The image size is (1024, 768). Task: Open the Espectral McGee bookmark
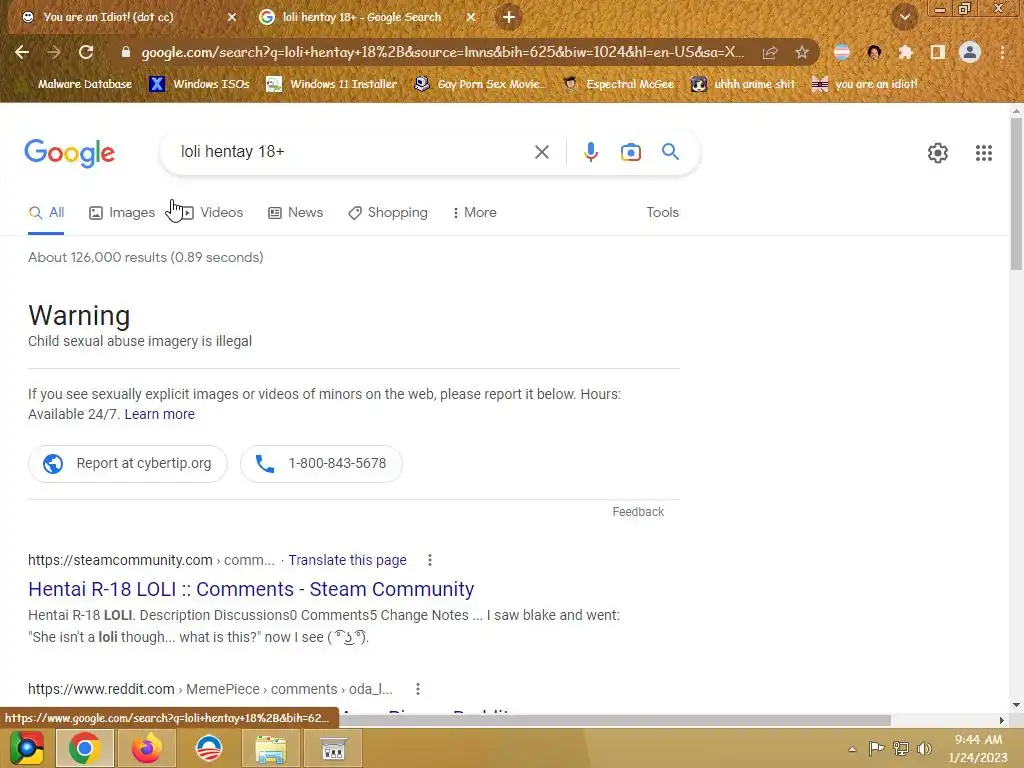coord(618,84)
